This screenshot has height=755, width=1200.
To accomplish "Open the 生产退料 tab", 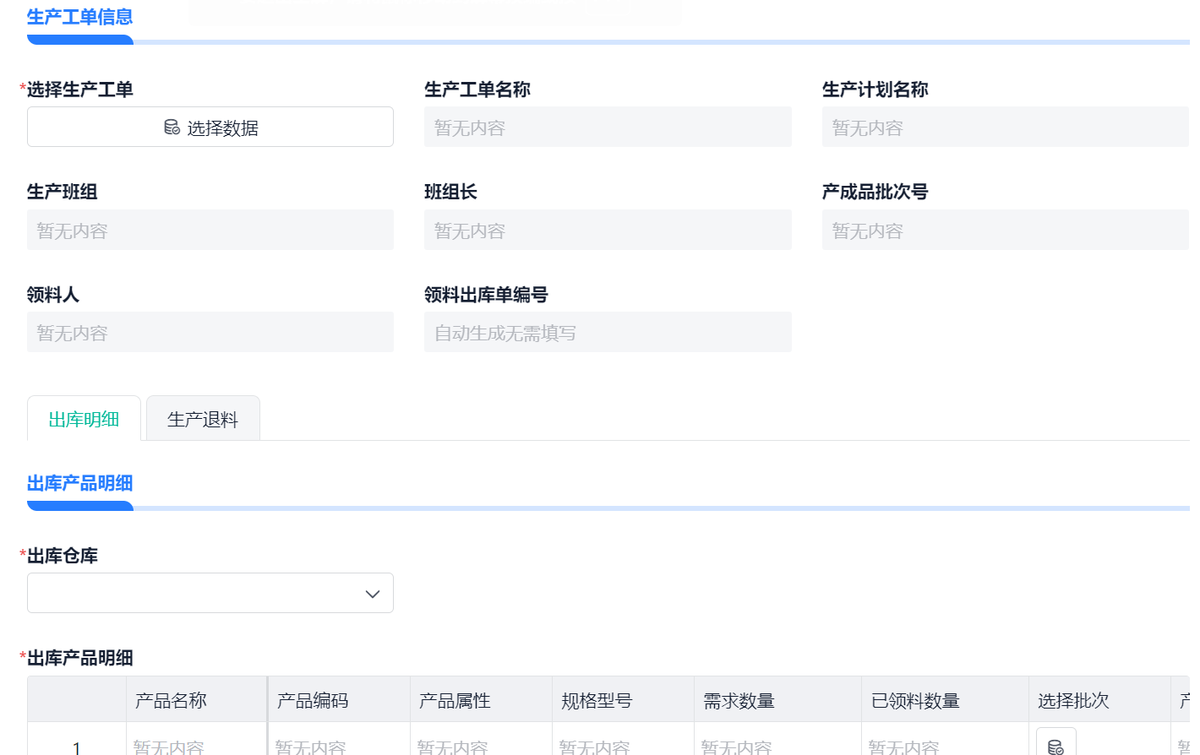I will point(203,420).
